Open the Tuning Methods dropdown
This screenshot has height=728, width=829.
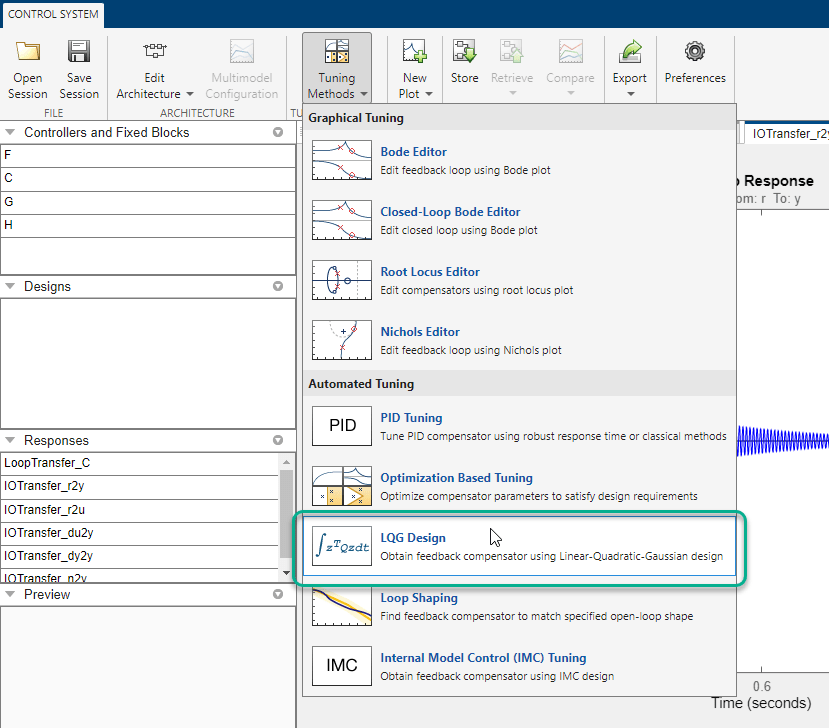click(336, 69)
